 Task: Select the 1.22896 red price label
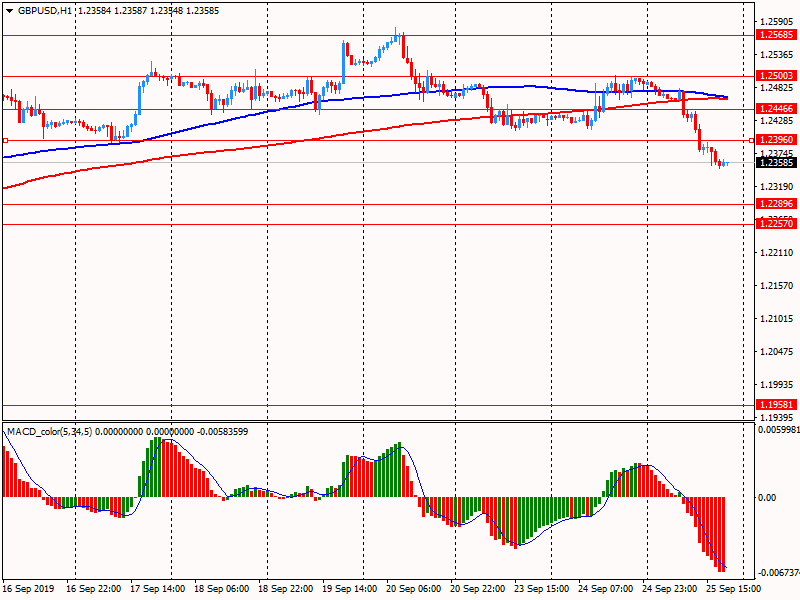776,204
